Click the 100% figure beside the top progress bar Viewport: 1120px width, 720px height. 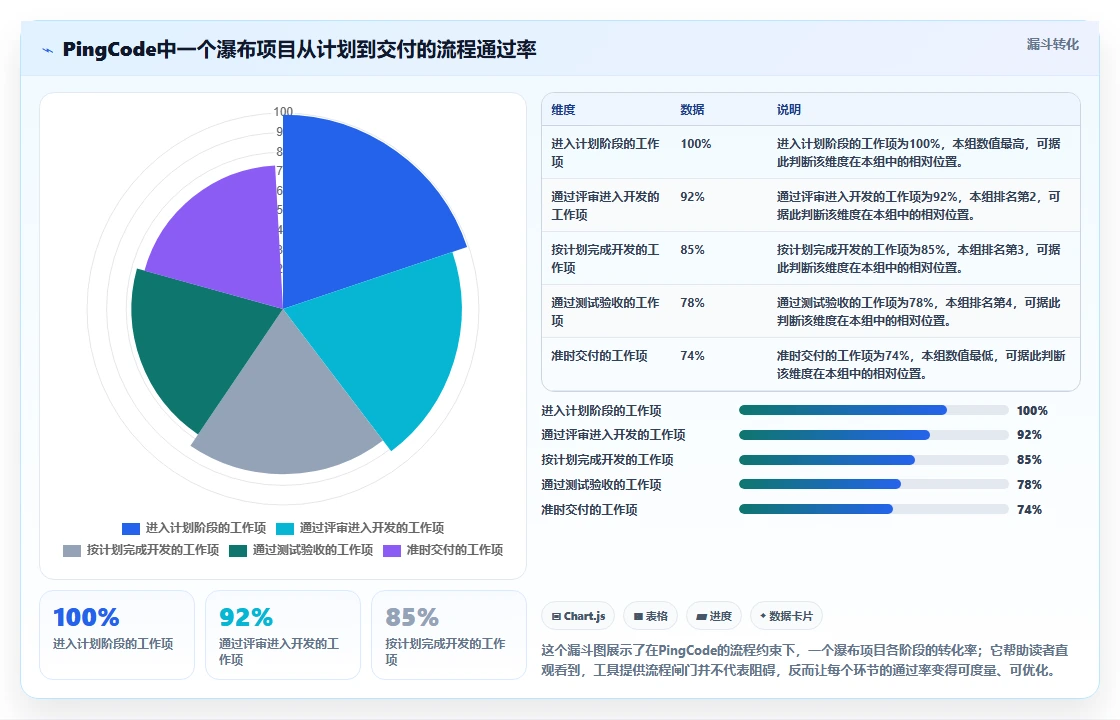1032,411
